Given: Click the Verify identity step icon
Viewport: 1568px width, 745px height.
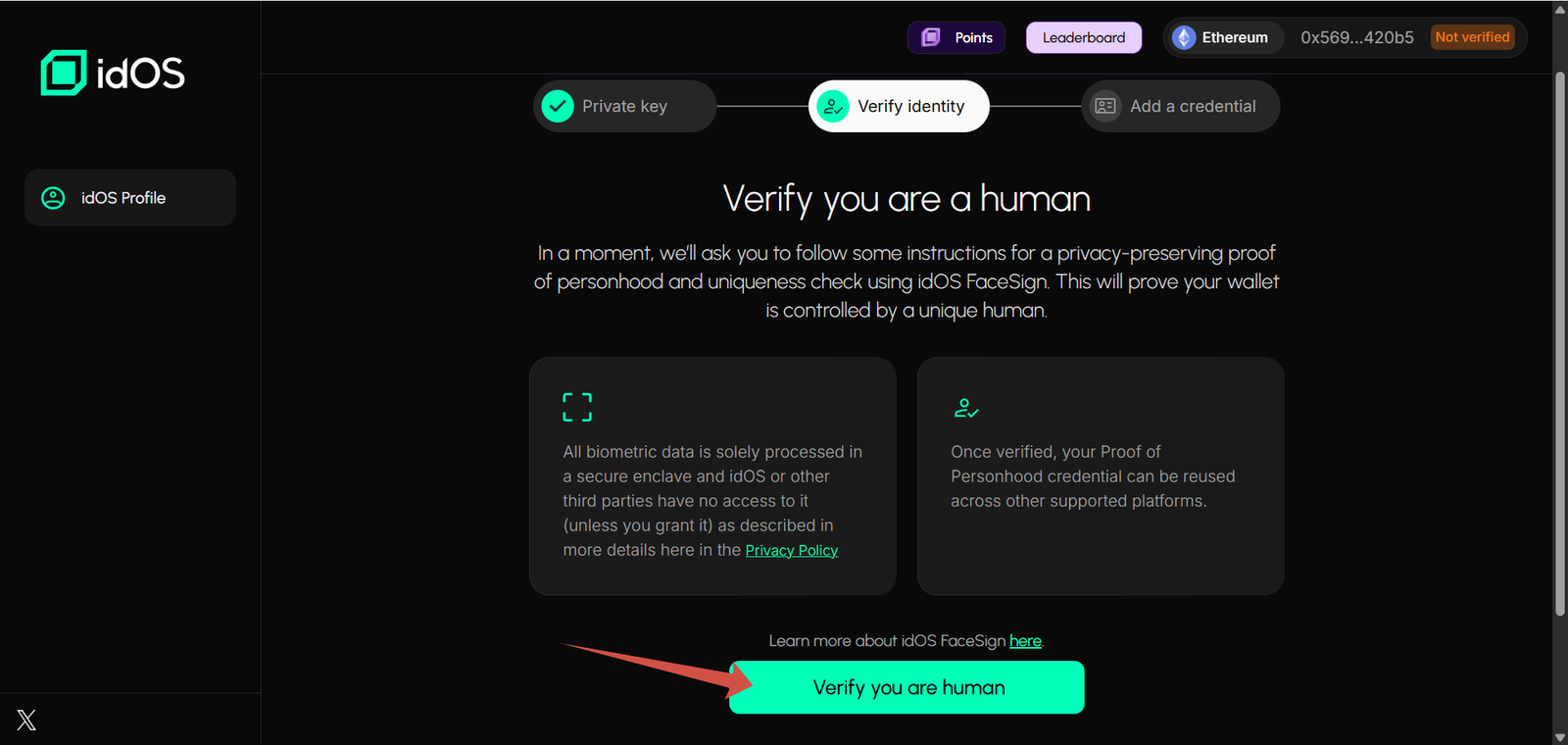Looking at the screenshot, I should (833, 106).
